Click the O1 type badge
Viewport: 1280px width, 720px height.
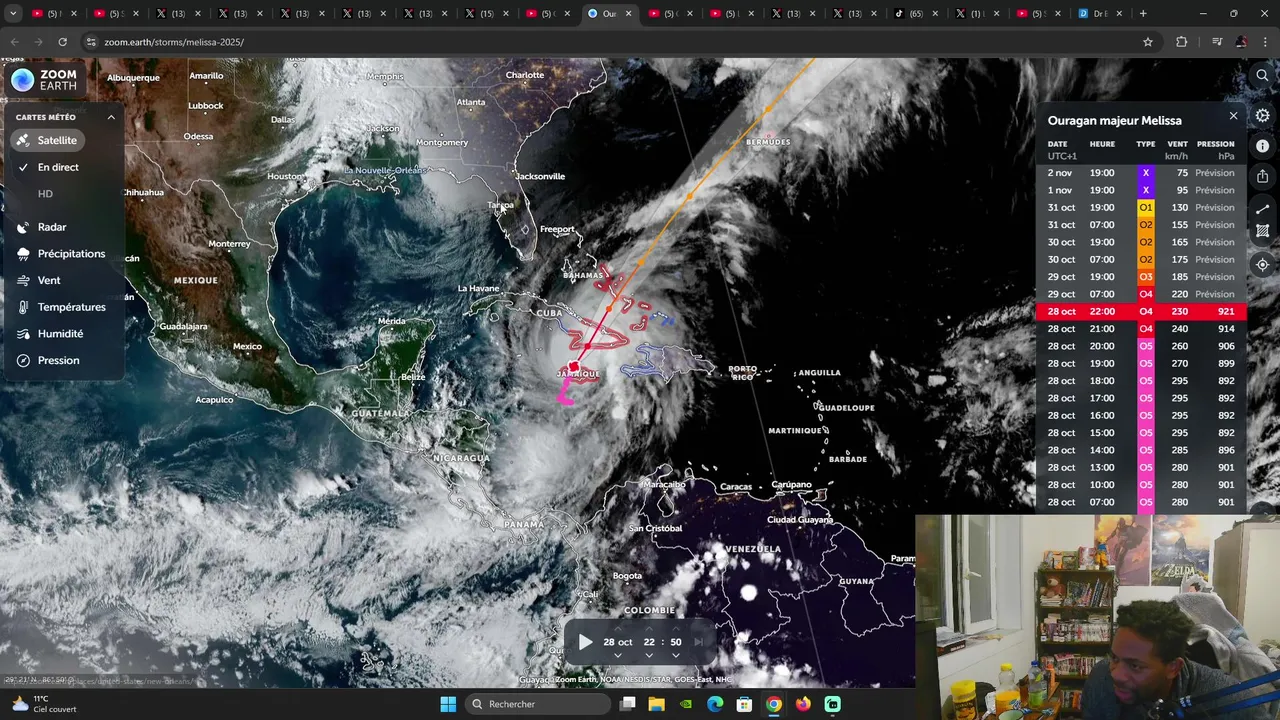[x=1146, y=207]
